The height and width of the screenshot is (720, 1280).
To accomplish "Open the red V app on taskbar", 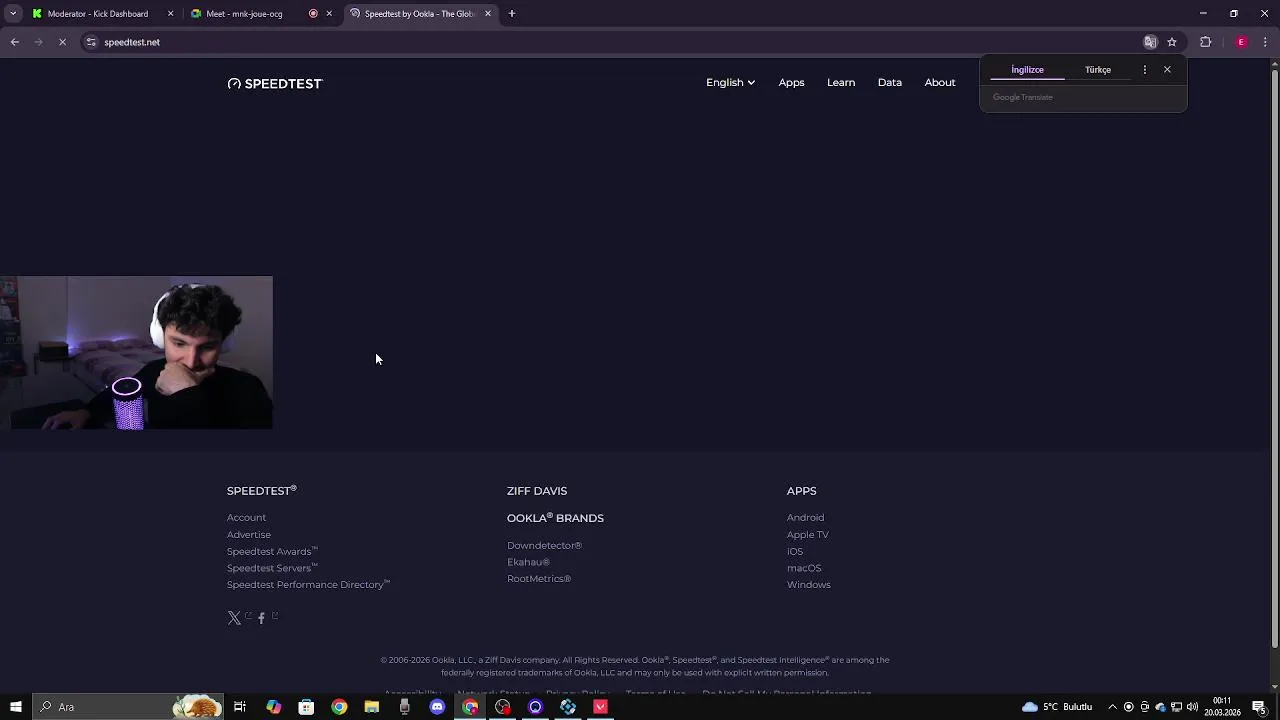I will [600, 707].
